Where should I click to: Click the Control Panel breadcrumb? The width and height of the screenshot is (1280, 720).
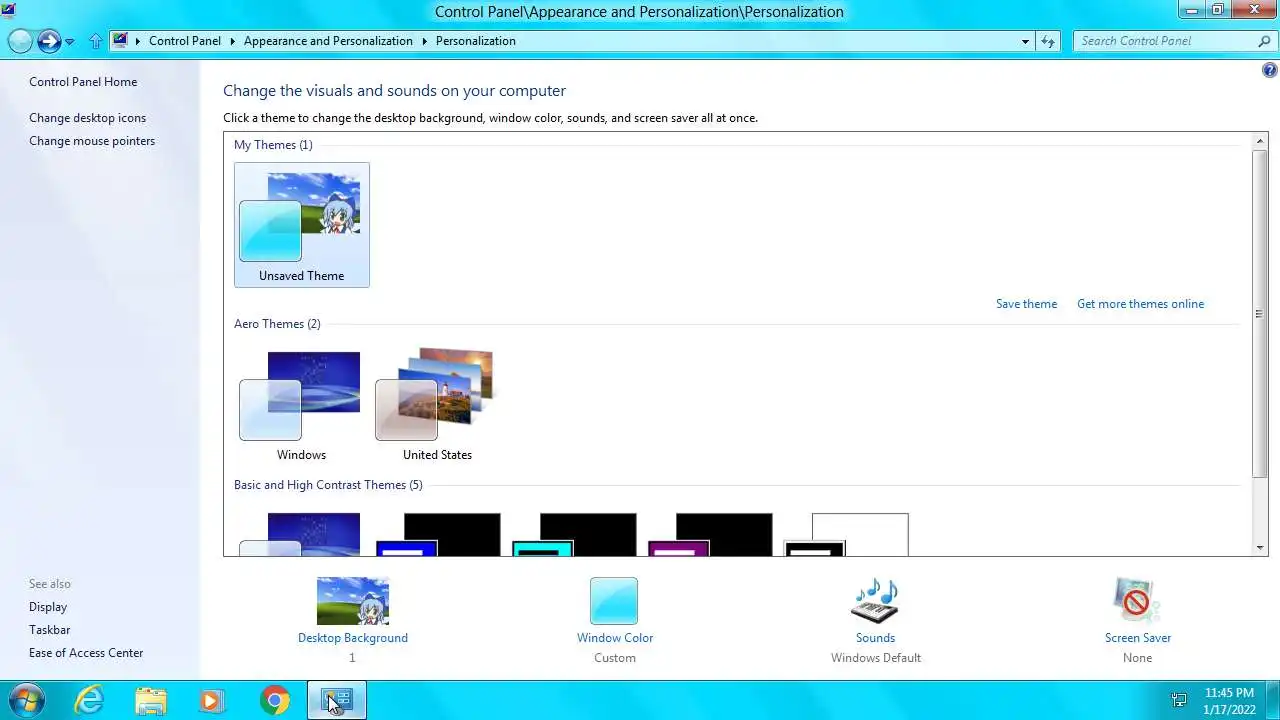185,41
